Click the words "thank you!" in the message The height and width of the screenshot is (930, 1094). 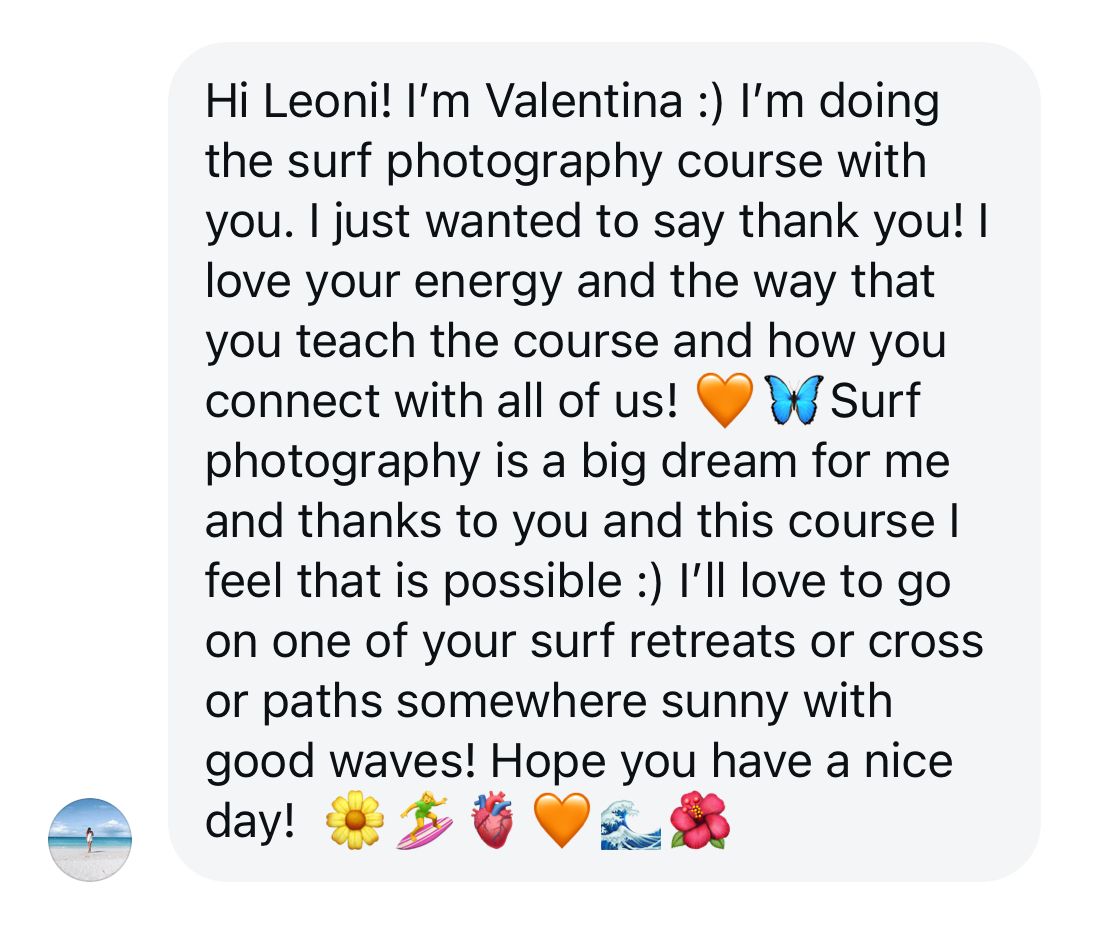pos(850,222)
